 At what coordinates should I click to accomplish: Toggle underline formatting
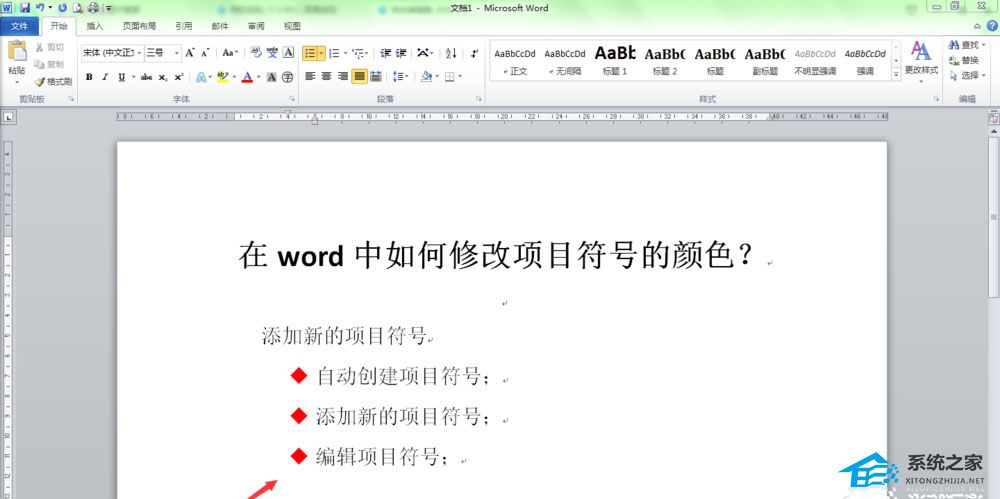[x=121, y=77]
